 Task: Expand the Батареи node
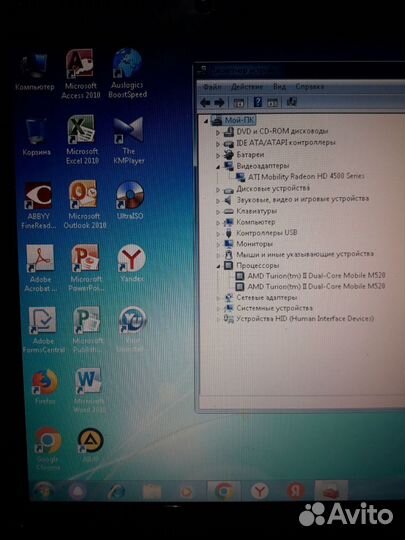(x=218, y=155)
